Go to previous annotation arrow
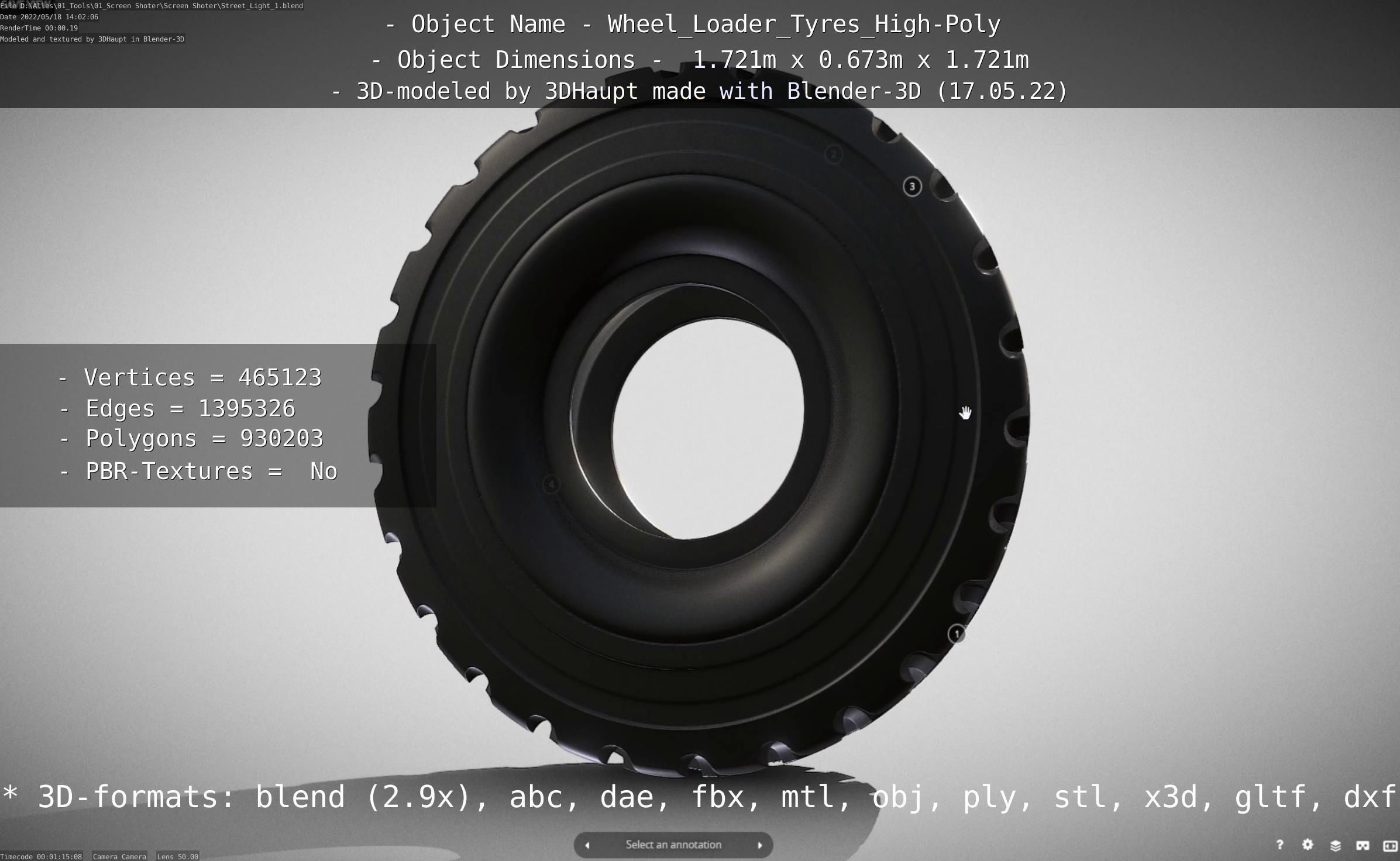The image size is (1400, 861). (587, 845)
